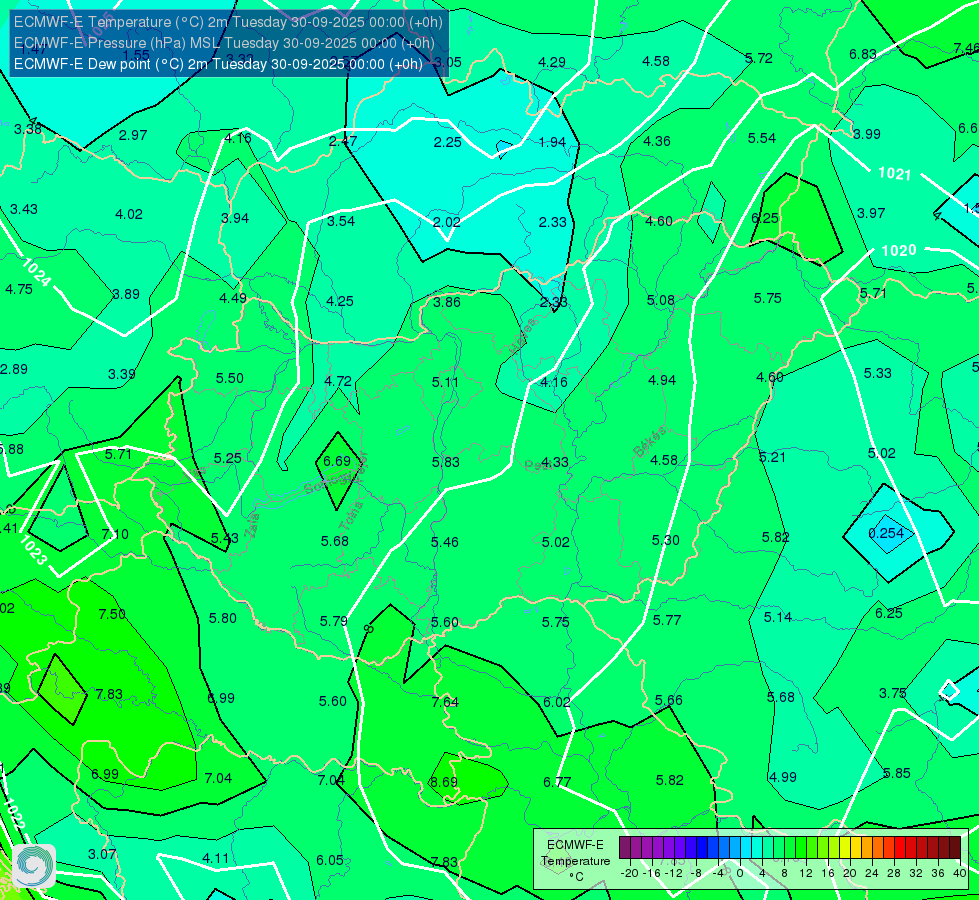
Task: Click the 6.77 temperature value
Action: [x=556, y=782]
